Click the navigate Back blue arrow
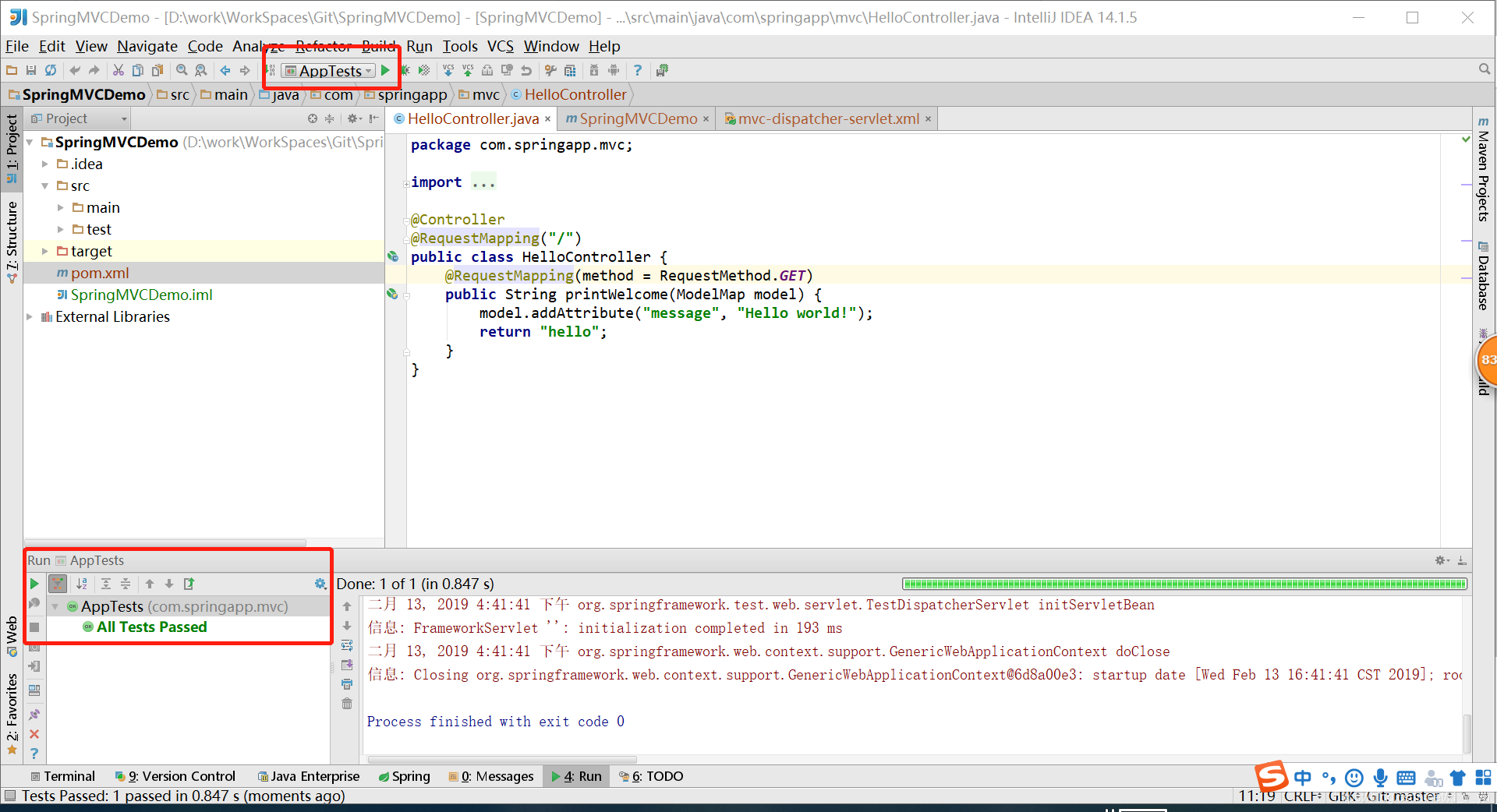 (x=225, y=70)
